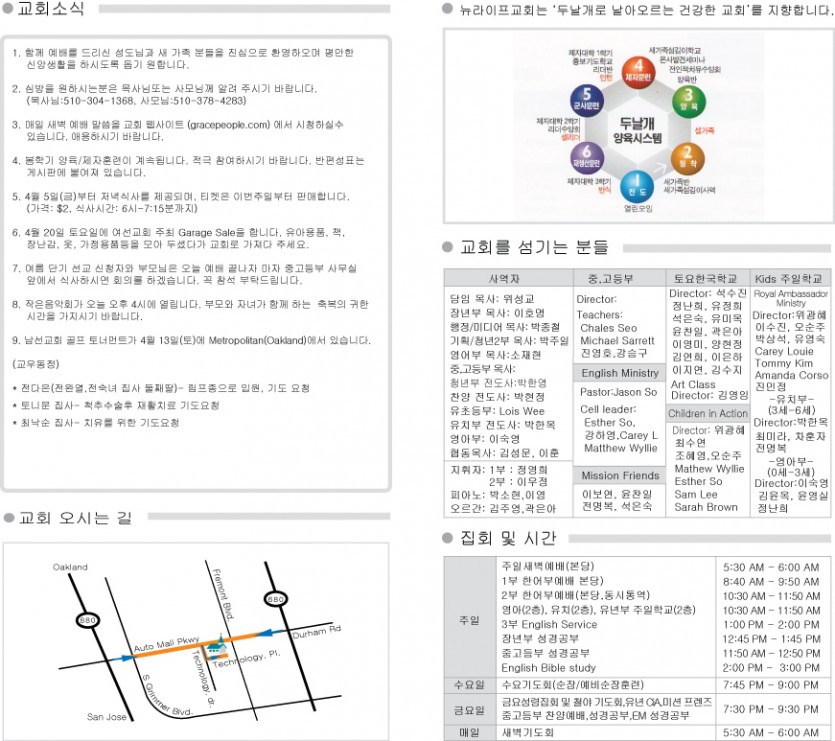Select the 중.고등부 column header
The image size is (835, 741).
(619, 278)
